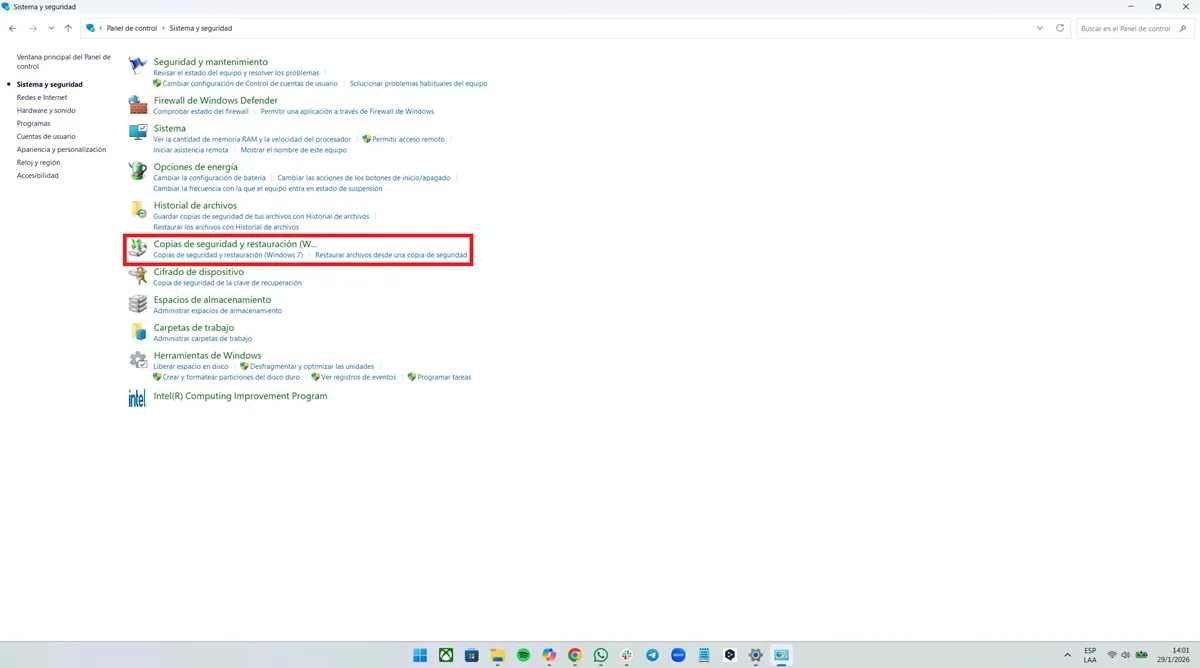
Task: Open Ventana principal del Panel de control
Action: tap(64, 62)
